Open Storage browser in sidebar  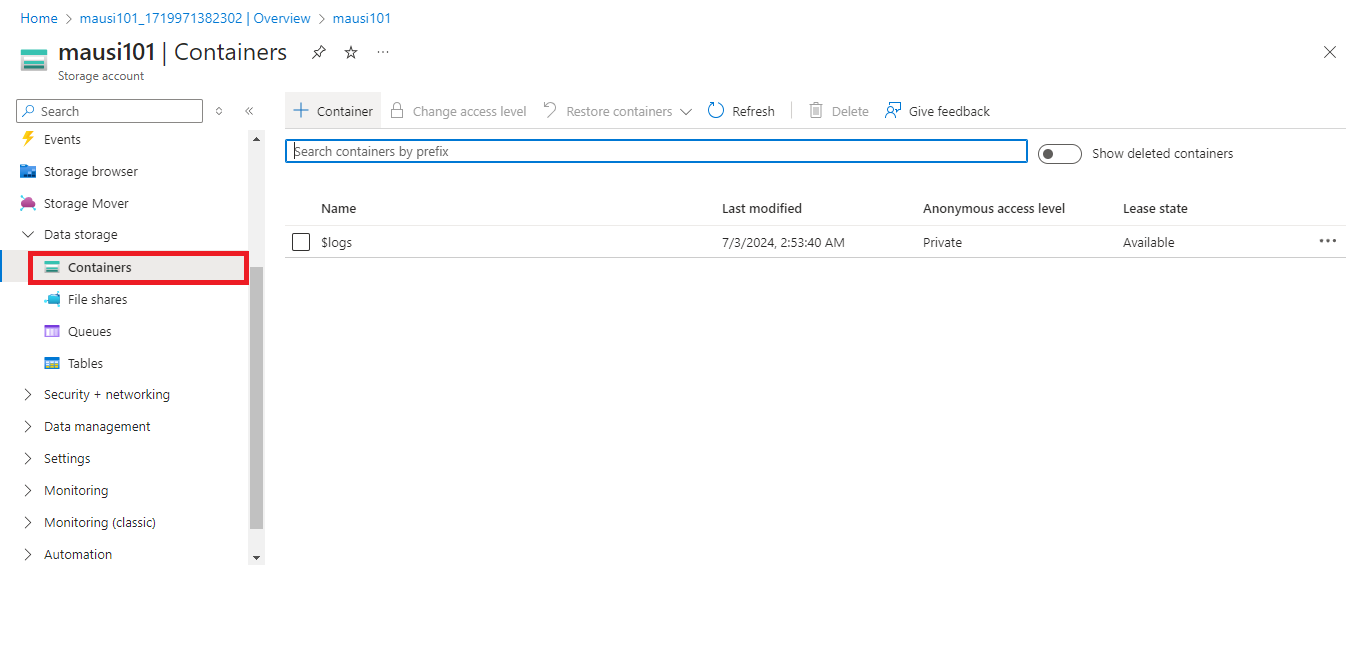91,171
